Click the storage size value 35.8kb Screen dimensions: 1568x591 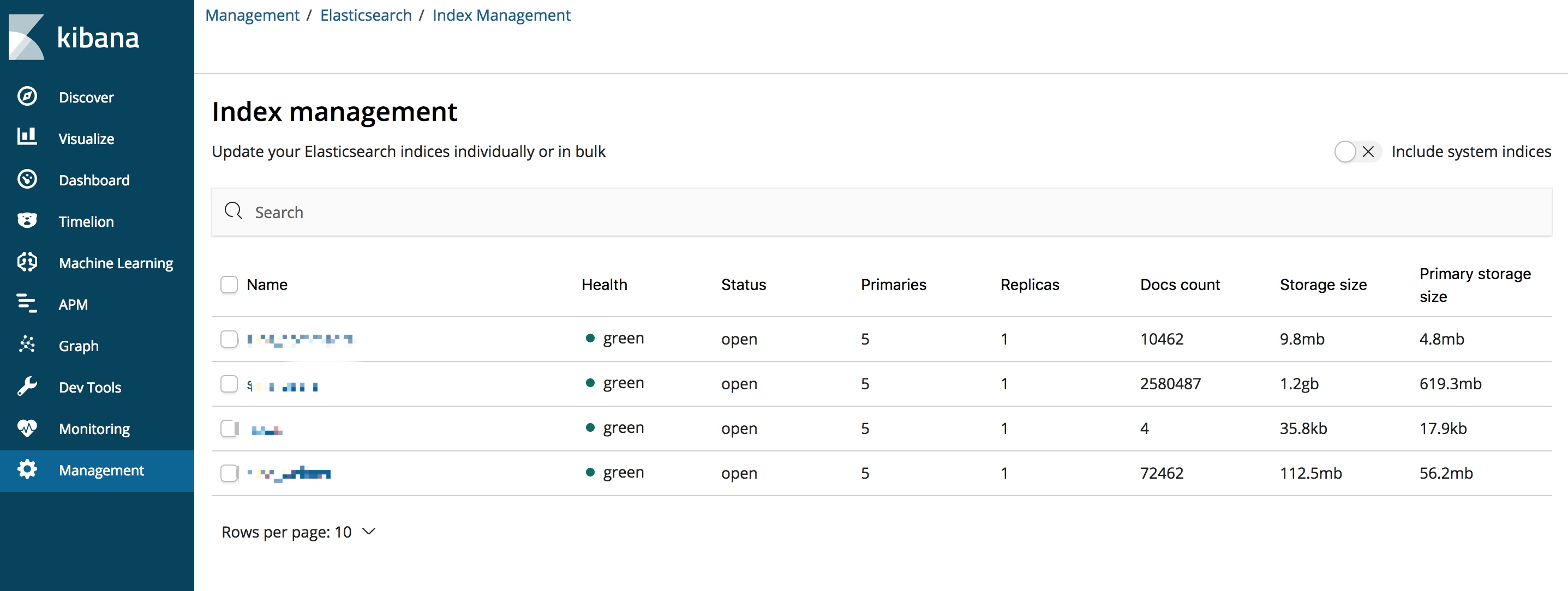(1303, 428)
